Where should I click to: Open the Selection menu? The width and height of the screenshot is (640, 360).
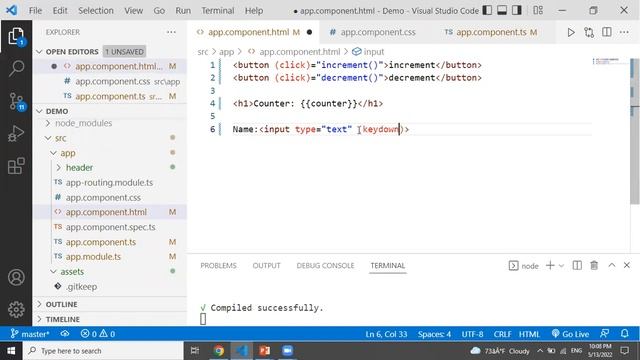click(96, 11)
